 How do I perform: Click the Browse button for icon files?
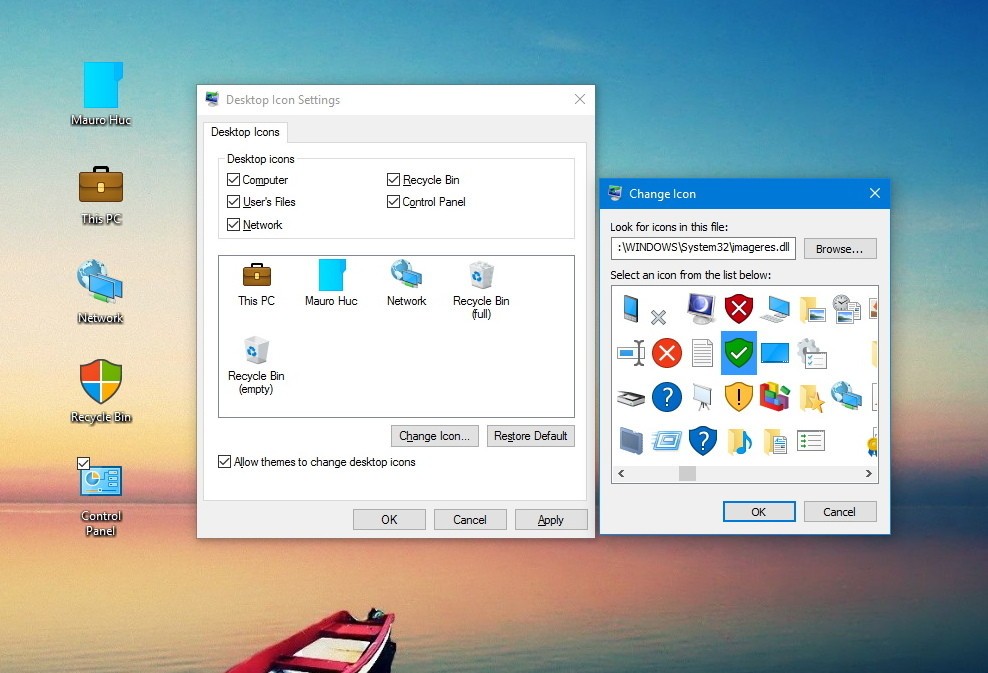[840, 248]
